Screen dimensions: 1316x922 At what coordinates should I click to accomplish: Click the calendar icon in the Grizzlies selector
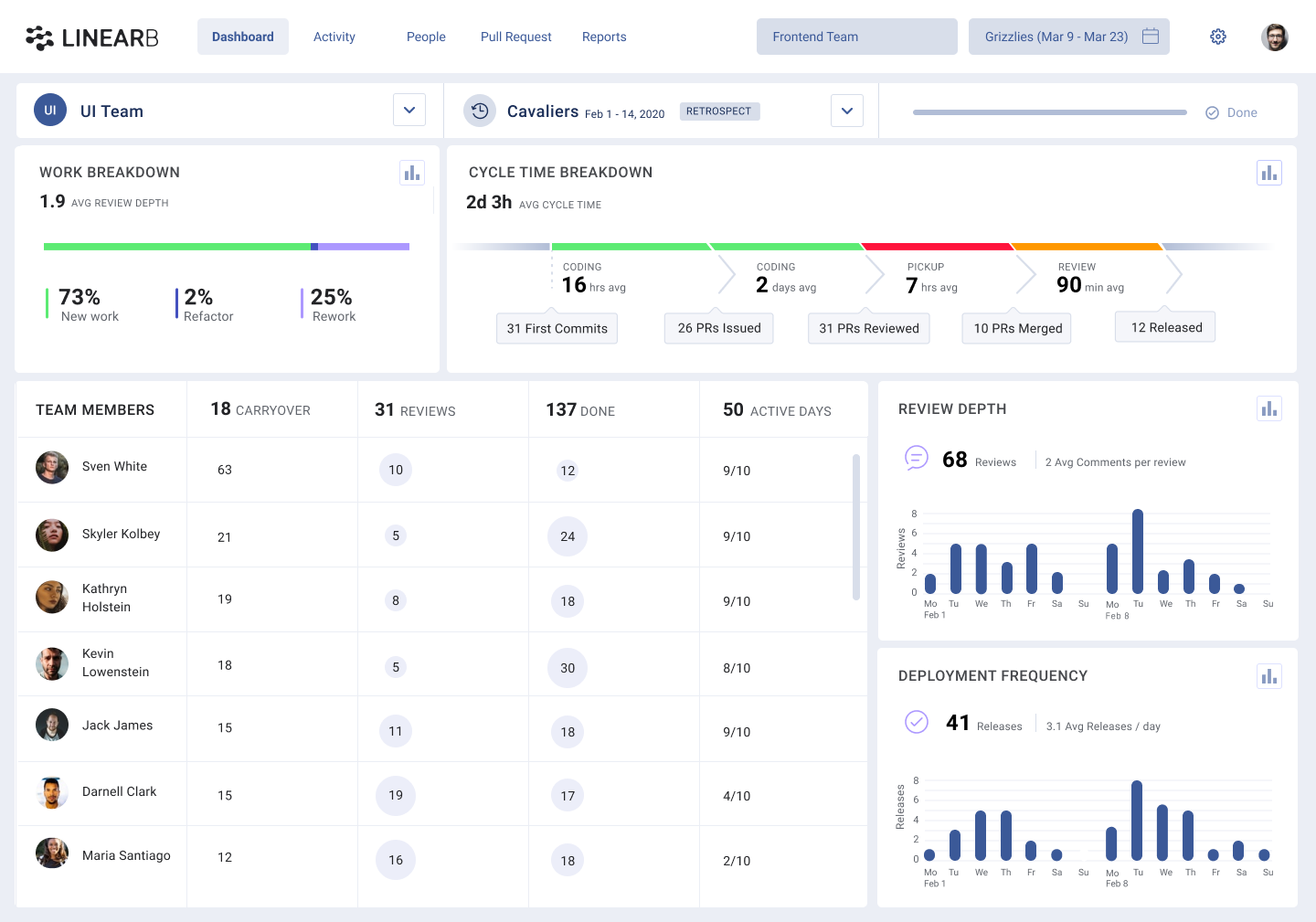1151,37
